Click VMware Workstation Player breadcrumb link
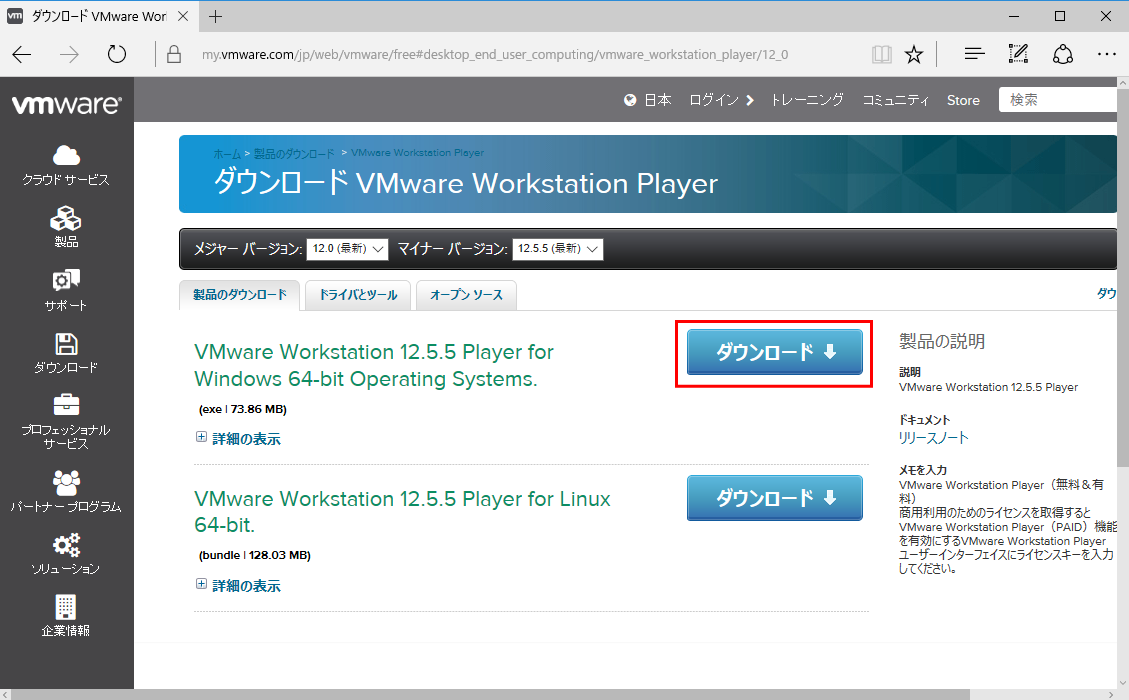The image size is (1129, 700). pos(418,153)
